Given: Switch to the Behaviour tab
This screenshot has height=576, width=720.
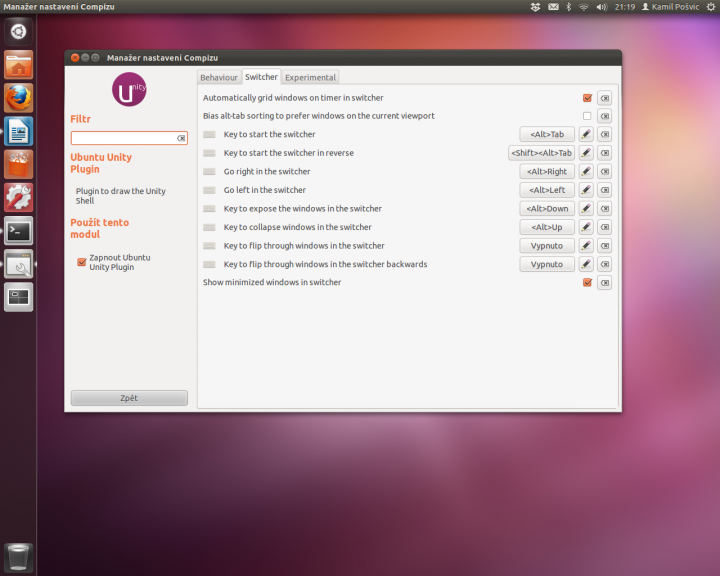Looking at the screenshot, I should click(219, 77).
